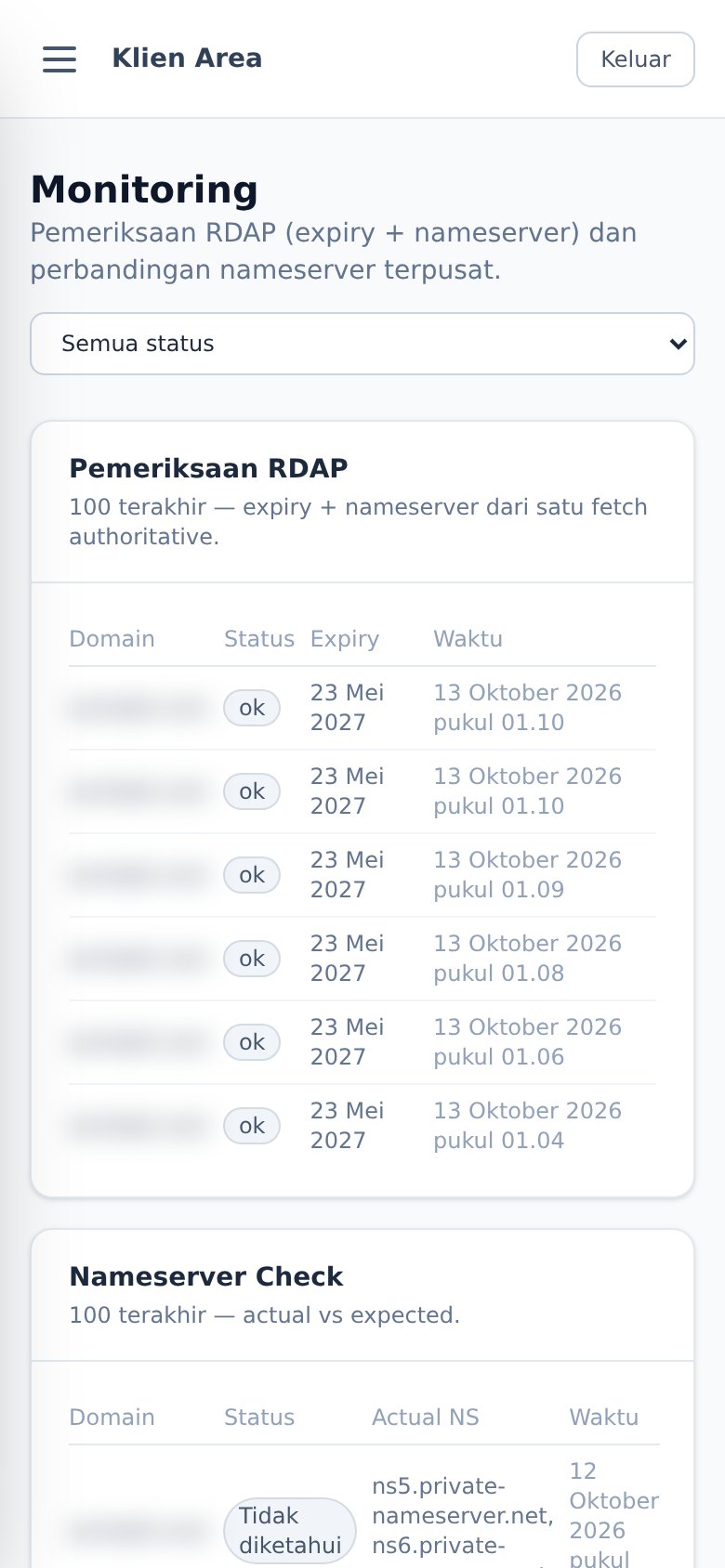
Task: Open the hamburger navigation menu
Action: (59, 59)
